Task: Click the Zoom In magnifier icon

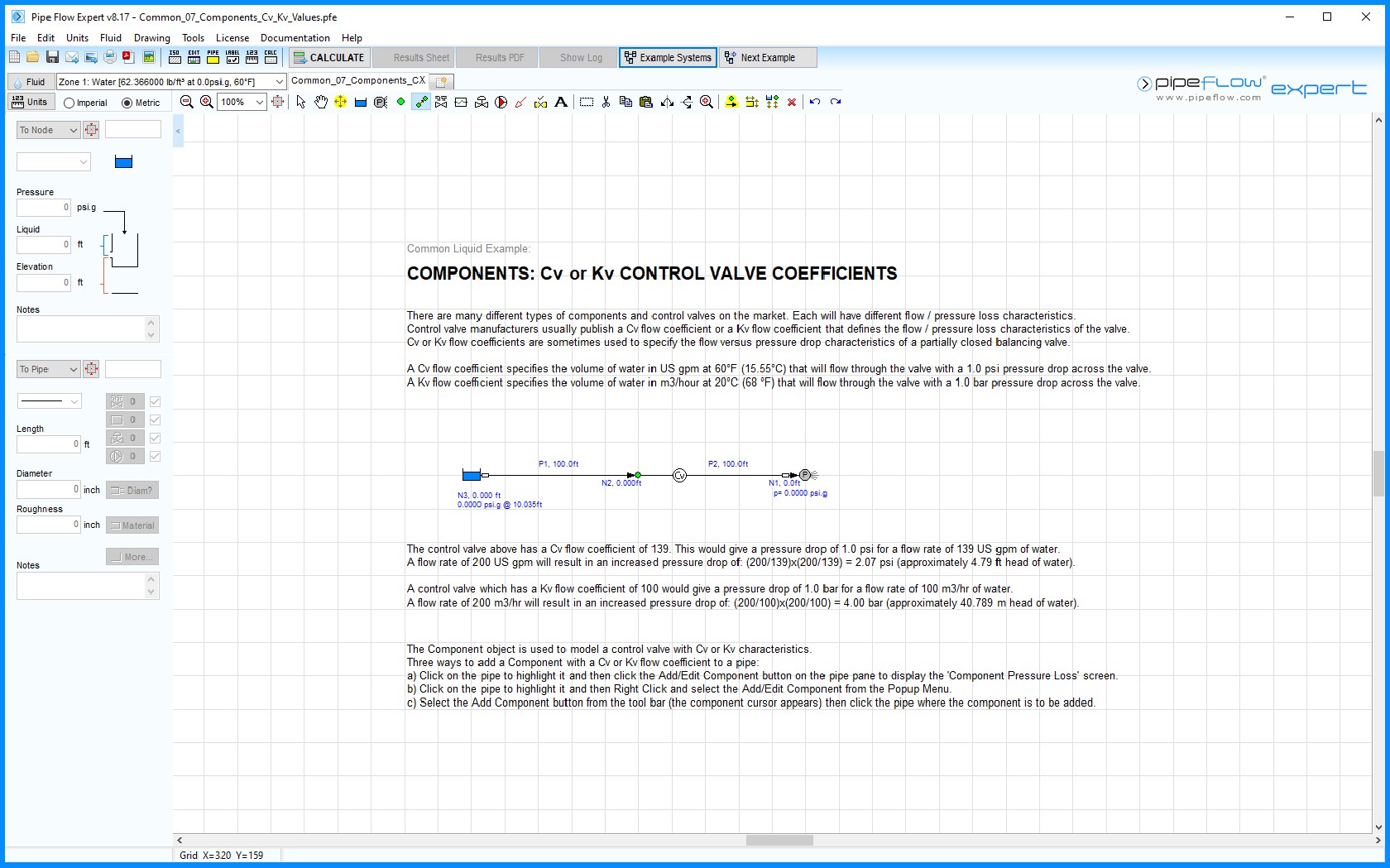Action: [206, 101]
